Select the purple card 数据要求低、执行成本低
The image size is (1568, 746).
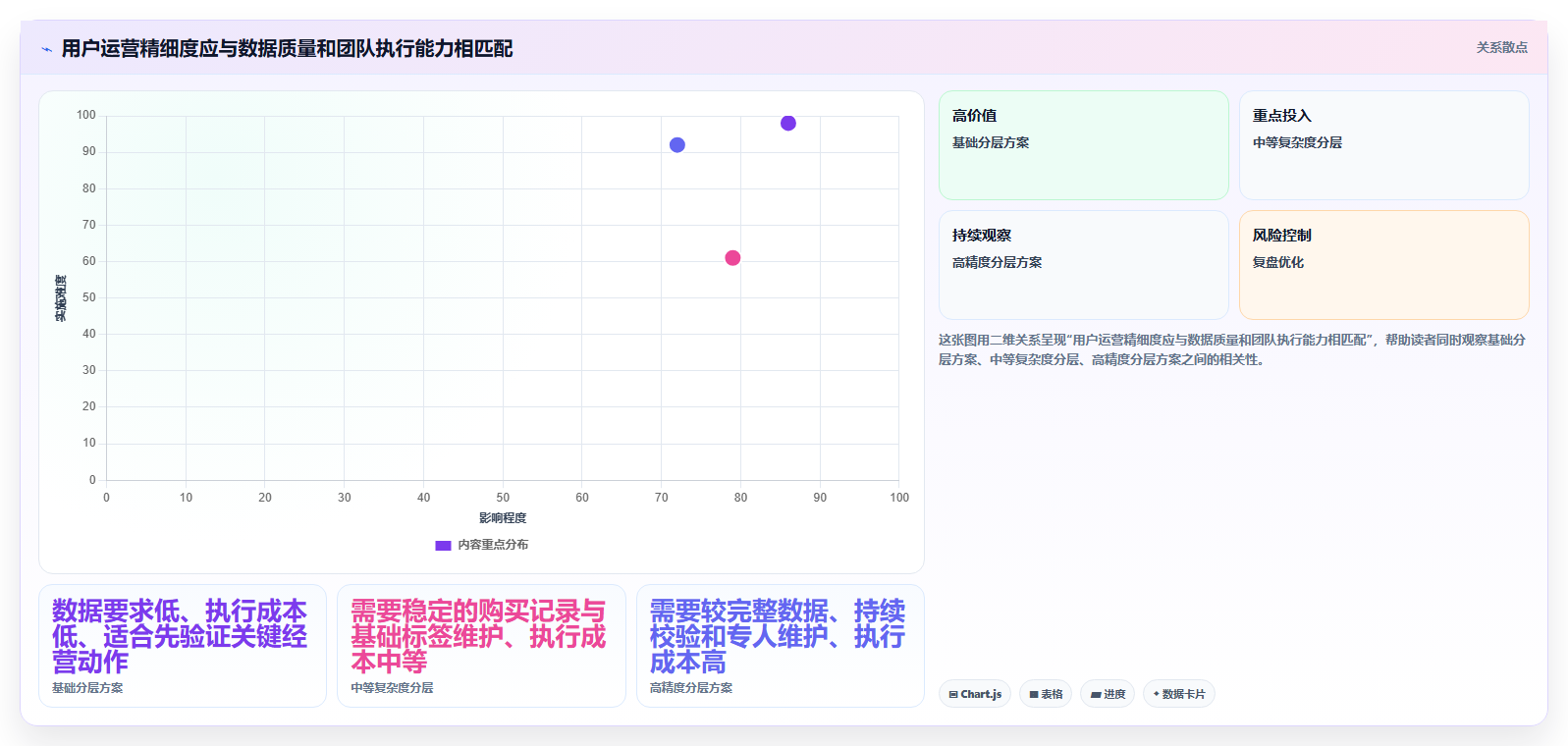[183, 646]
